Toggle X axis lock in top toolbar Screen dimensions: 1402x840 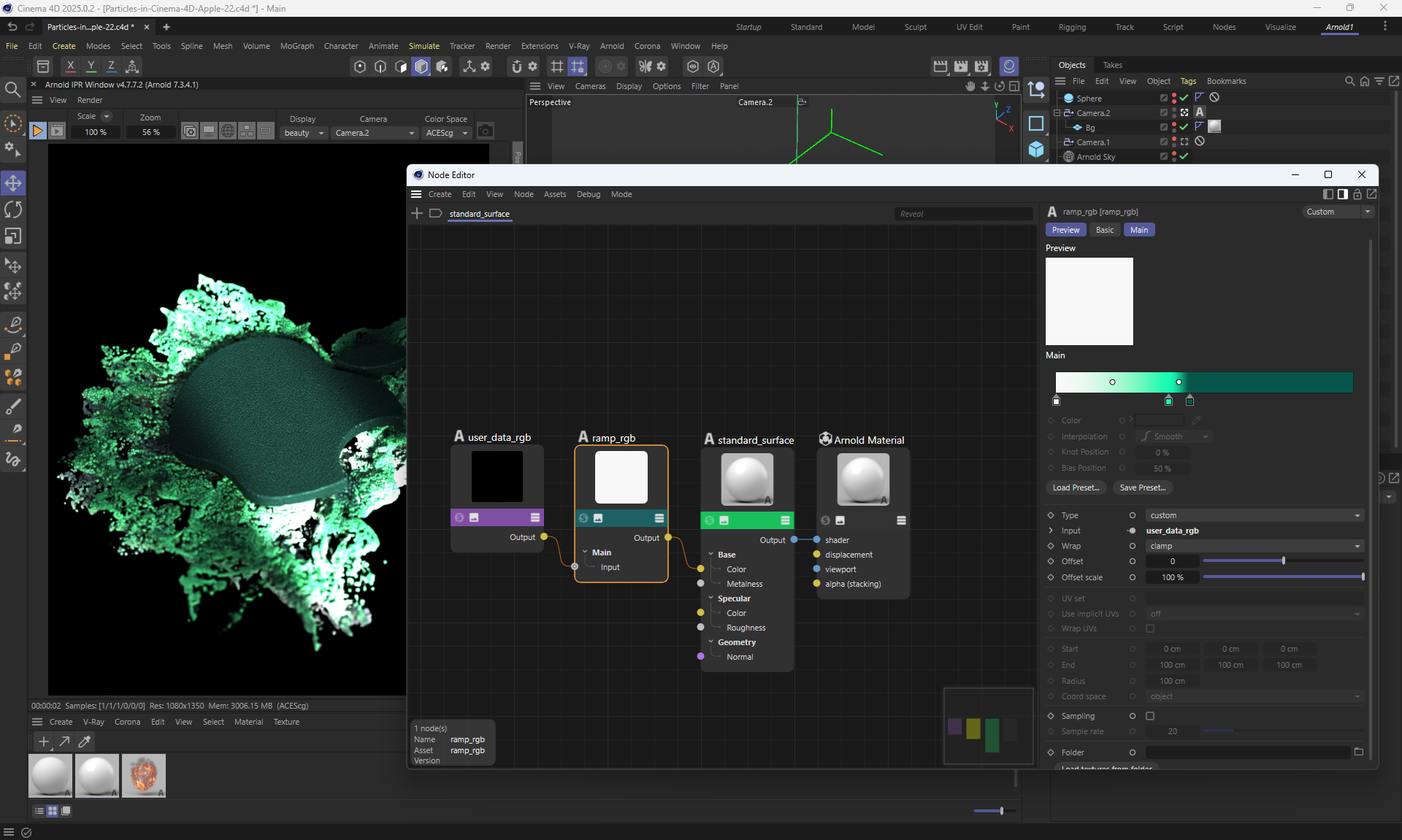pyautogui.click(x=70, y=66)
